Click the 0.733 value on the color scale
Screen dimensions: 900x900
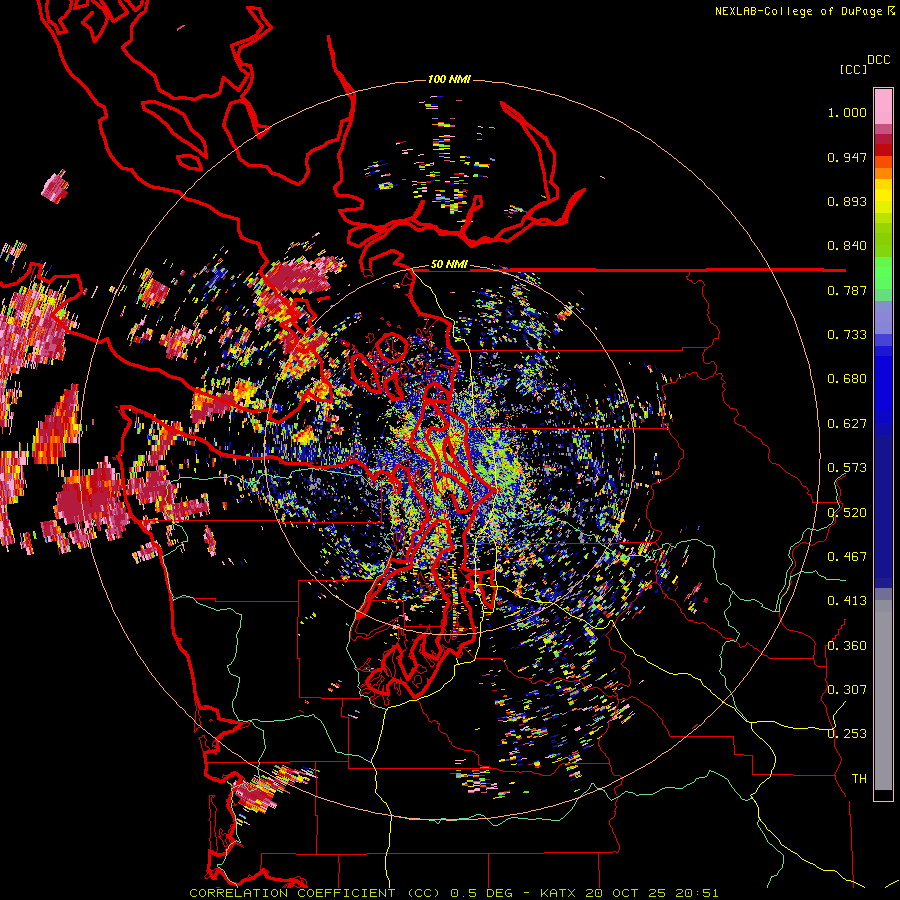[847, 335]
